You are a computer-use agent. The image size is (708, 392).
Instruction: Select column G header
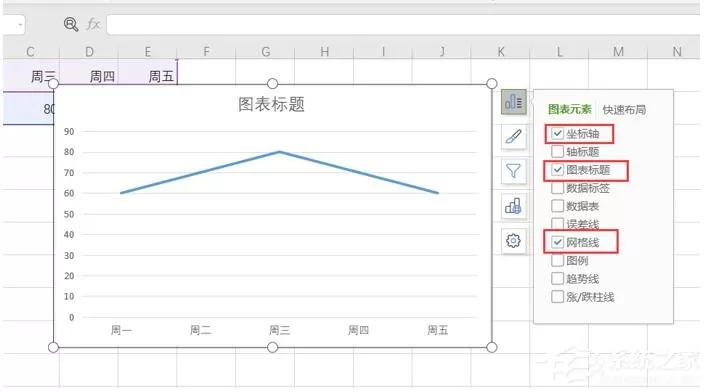(266, 52)
